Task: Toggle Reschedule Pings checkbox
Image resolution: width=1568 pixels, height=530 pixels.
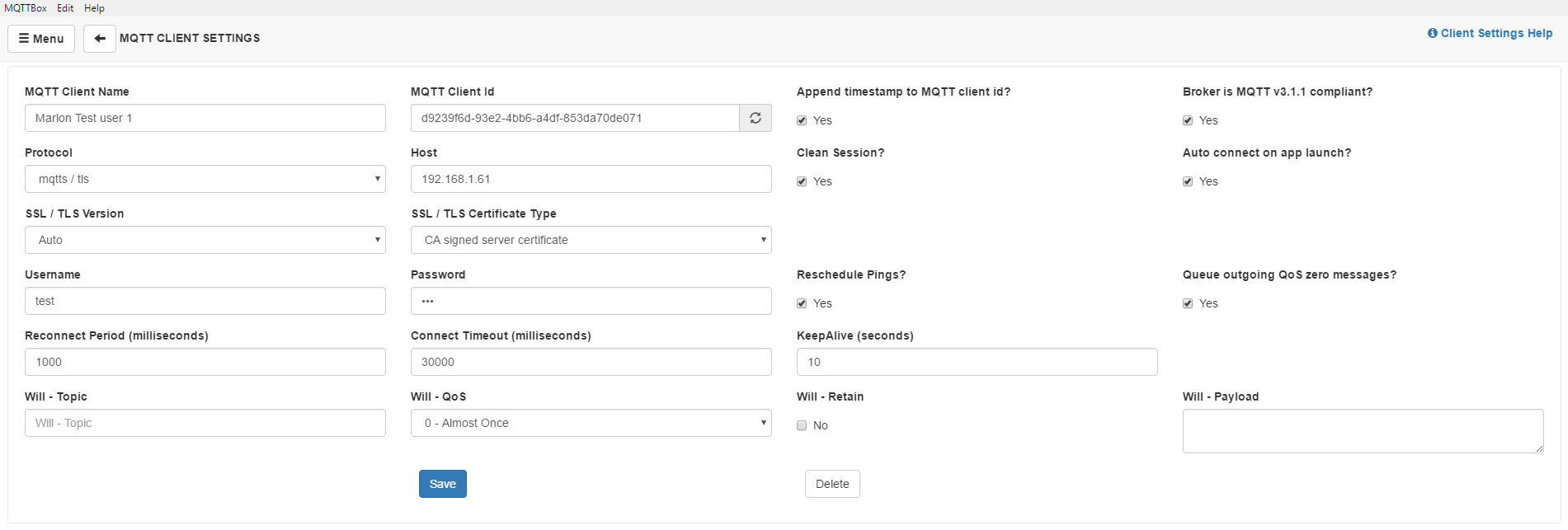Action: click(x=802, y=303)
